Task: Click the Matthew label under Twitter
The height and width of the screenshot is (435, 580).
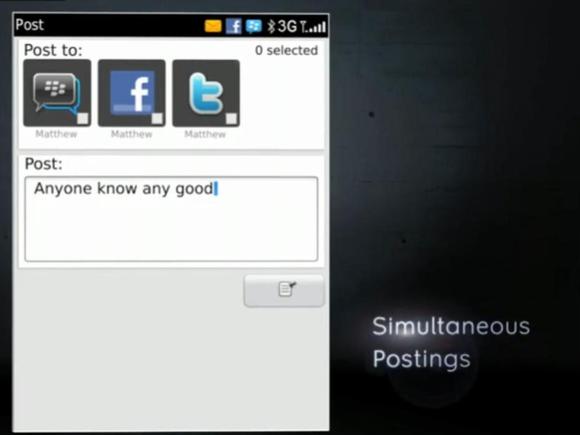Action: click(x=205, y=134)
